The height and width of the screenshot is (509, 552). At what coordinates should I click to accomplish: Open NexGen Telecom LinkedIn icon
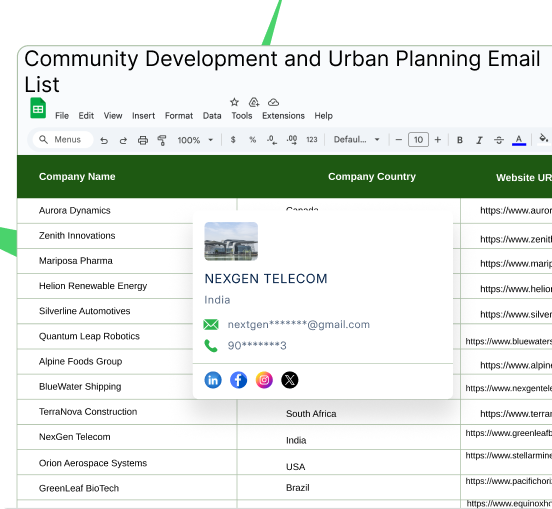click(213, 380)
